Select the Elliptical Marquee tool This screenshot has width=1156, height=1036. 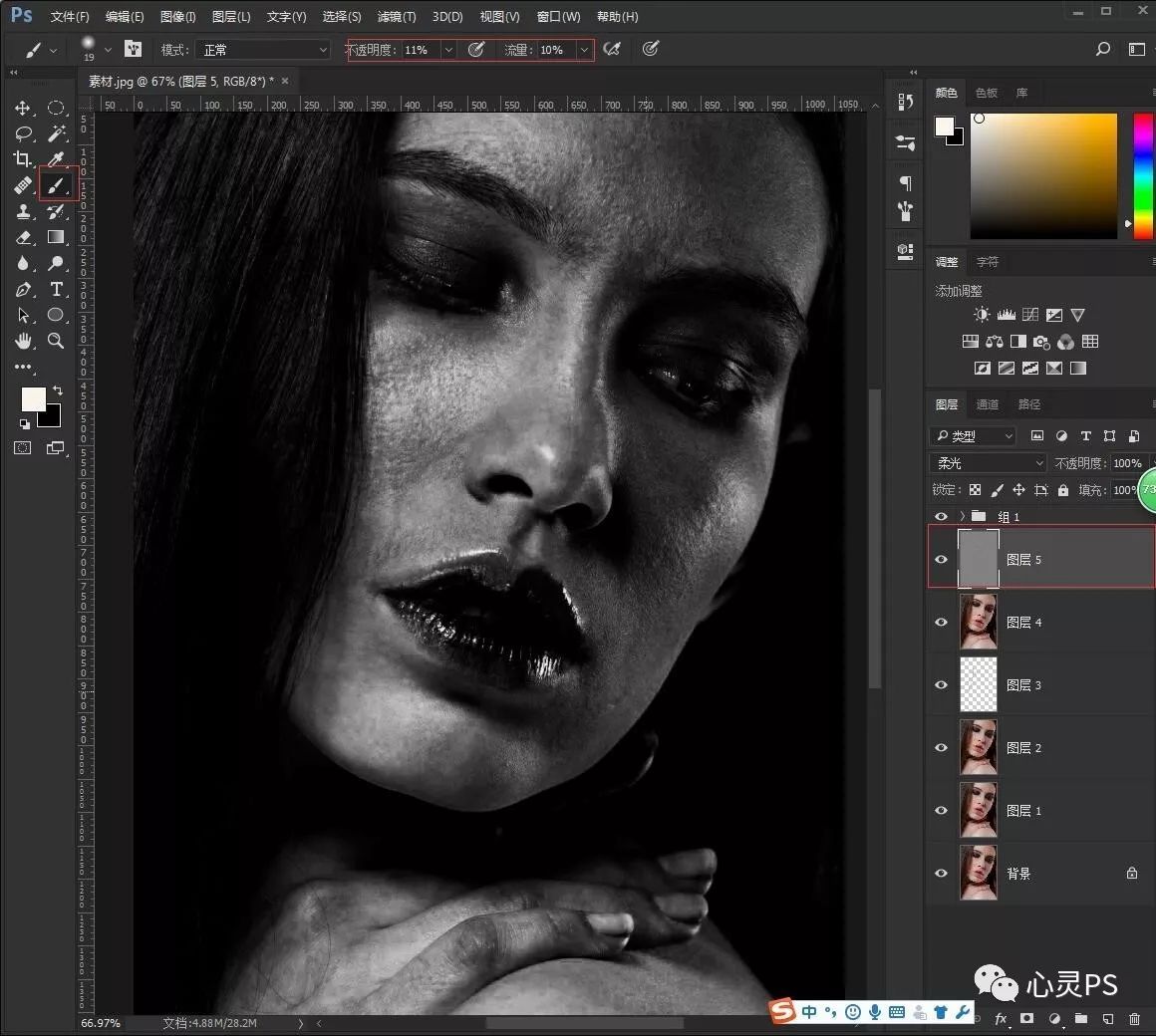tap(55, 108)
